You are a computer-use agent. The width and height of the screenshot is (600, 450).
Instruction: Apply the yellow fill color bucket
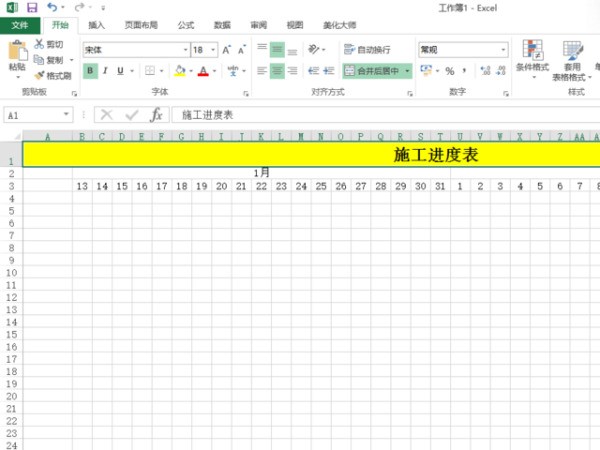[179, 71]
